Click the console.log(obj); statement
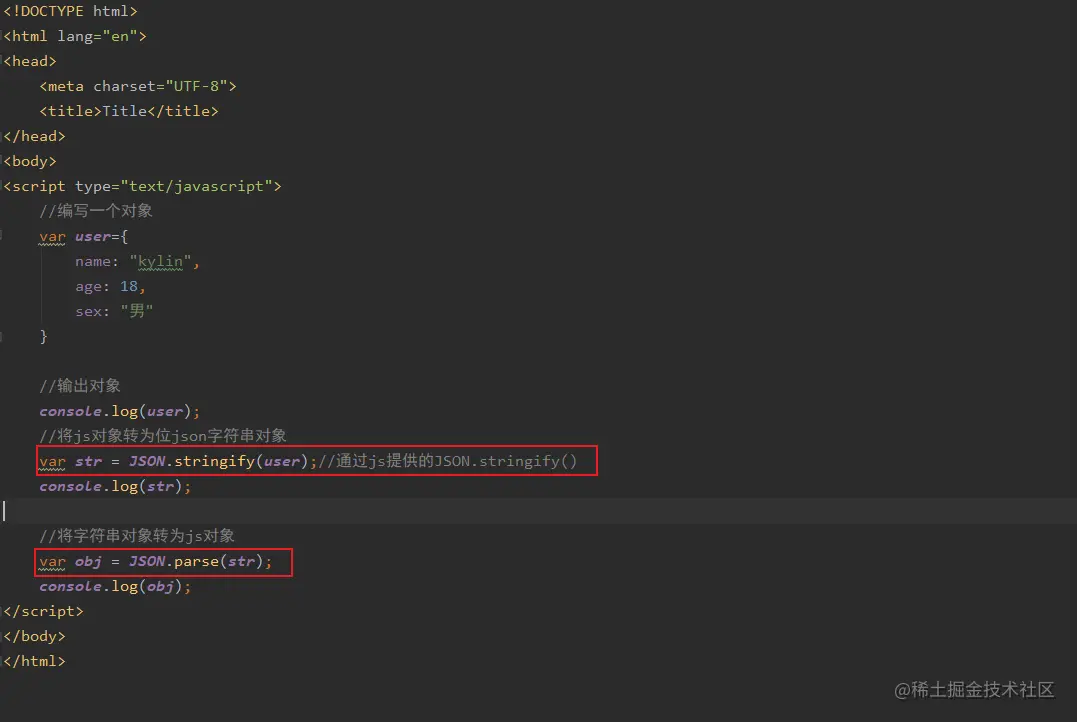This screenshot has width=1077, height=722. point(115,587)
